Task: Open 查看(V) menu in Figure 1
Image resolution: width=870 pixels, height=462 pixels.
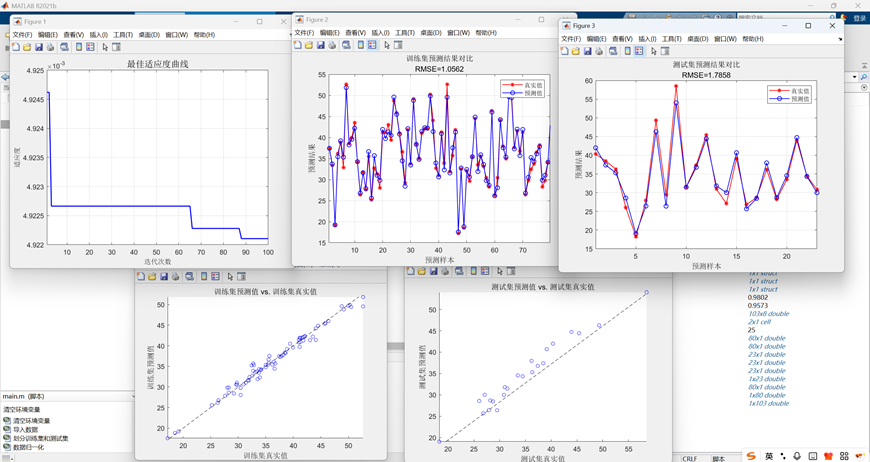Action: point(73,34)
